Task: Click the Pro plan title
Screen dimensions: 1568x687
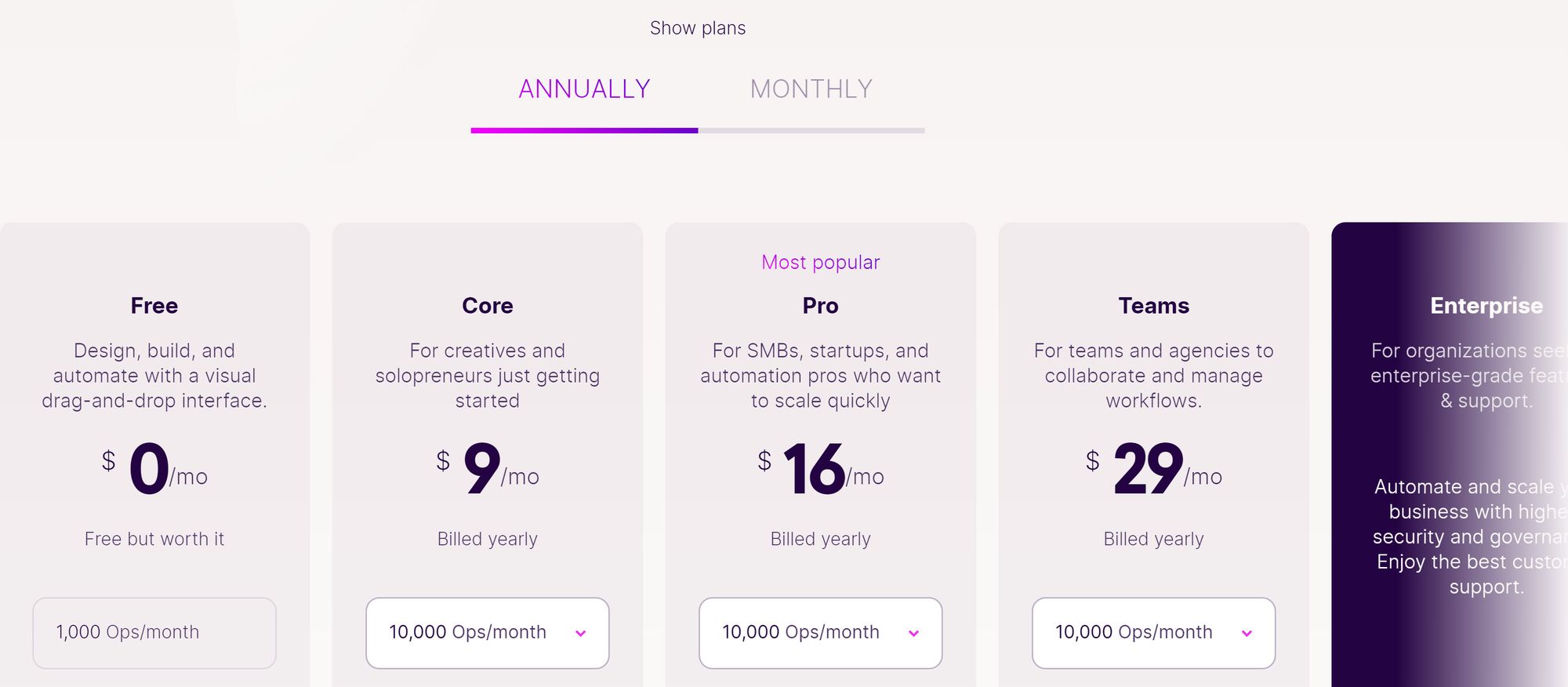Action: coord(820,306)
